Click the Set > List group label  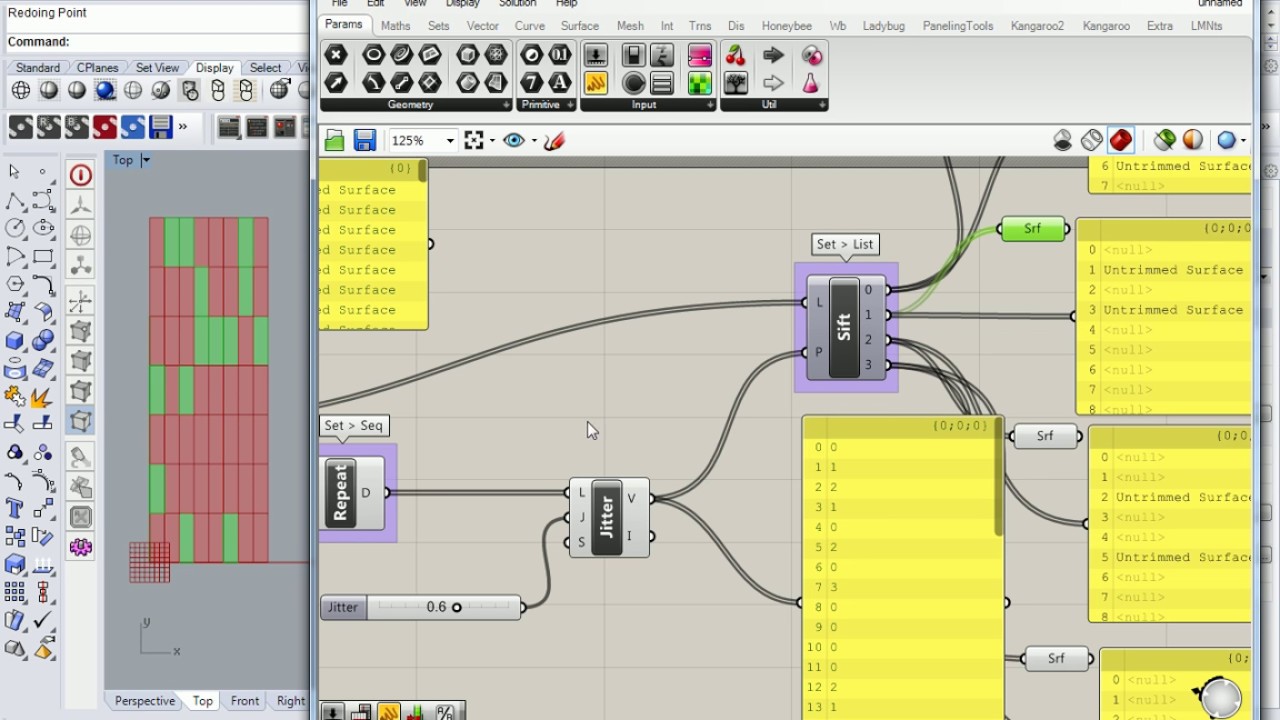click(845, 244)
